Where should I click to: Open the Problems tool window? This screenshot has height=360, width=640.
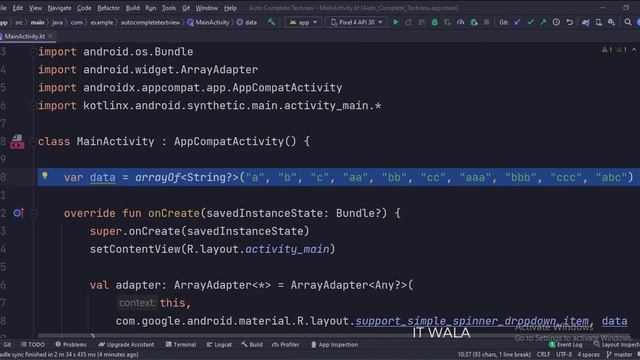click(71, 344)
